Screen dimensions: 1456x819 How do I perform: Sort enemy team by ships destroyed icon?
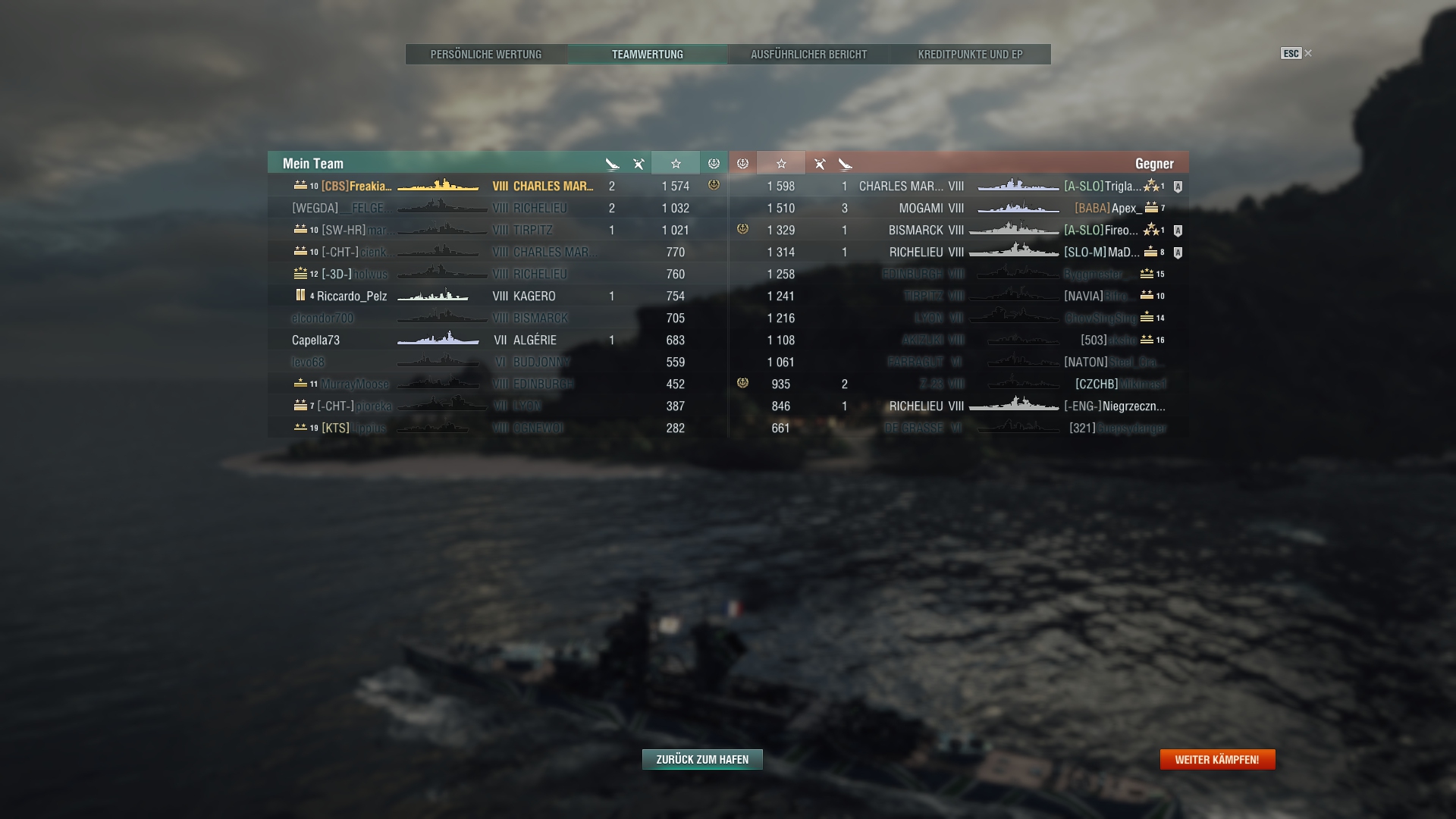(x=846, y=164)
